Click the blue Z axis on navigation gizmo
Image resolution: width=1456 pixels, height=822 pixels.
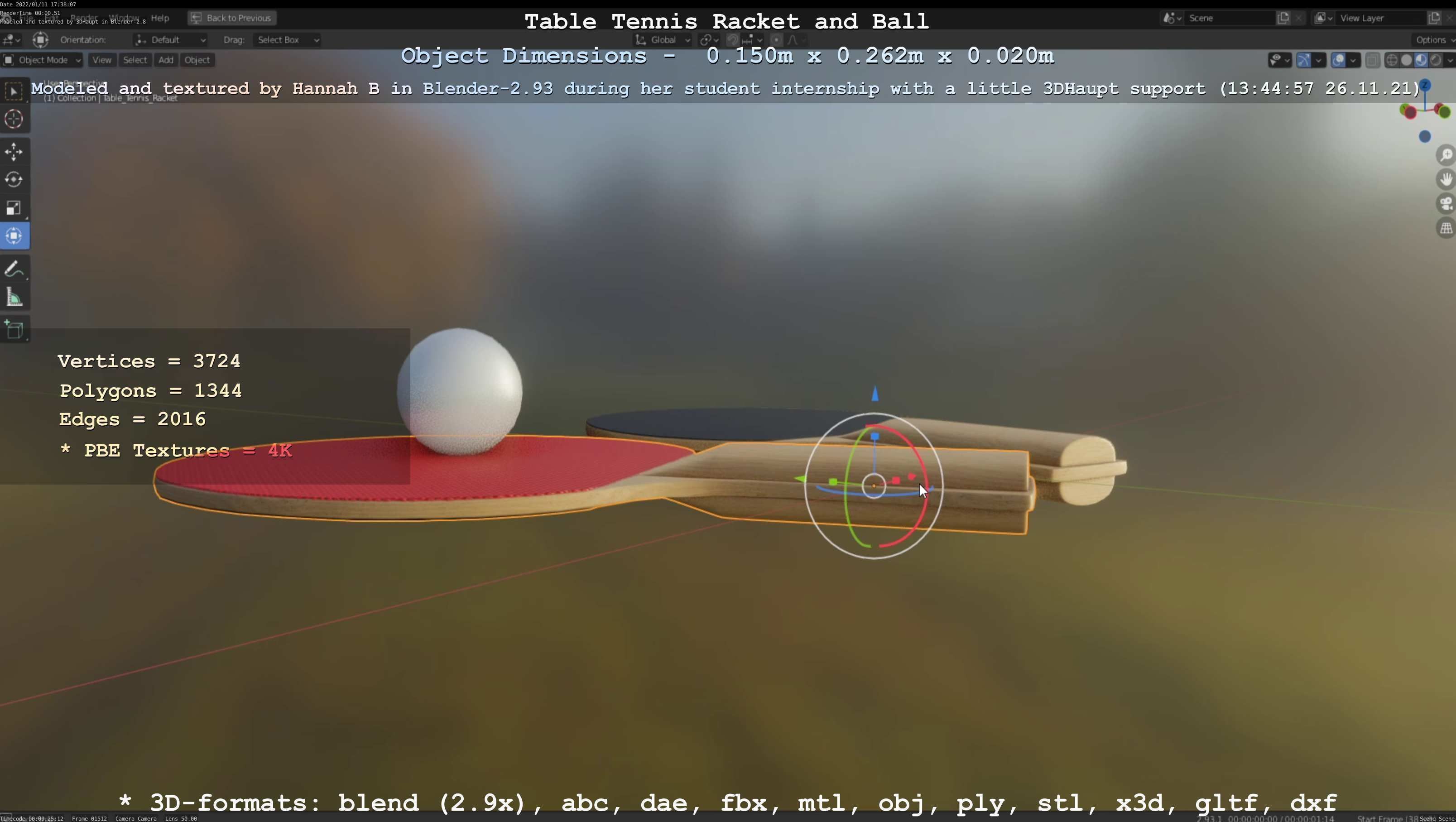click(x=1425, y=85)
